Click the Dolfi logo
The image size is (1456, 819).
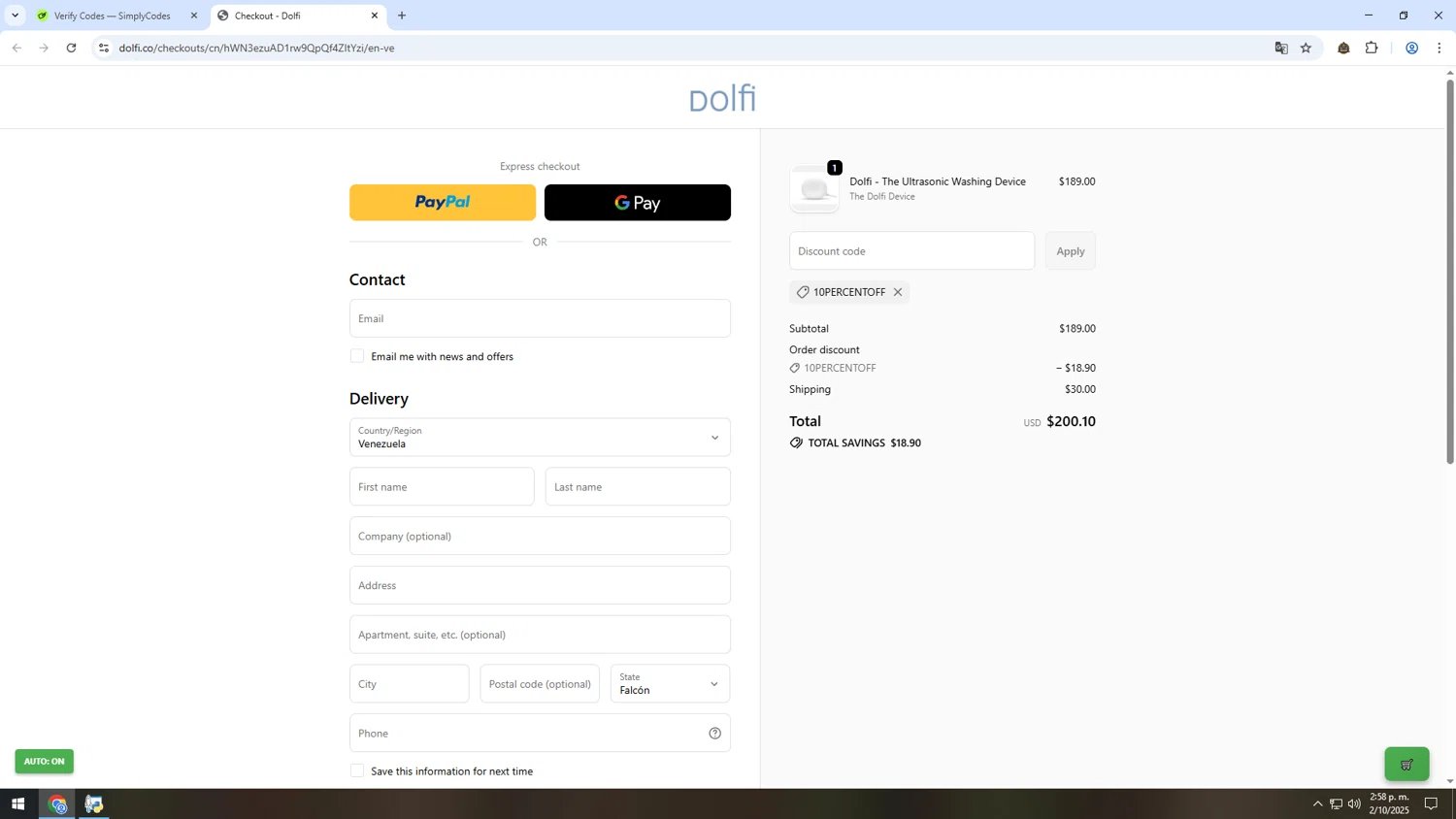[722, 98]
